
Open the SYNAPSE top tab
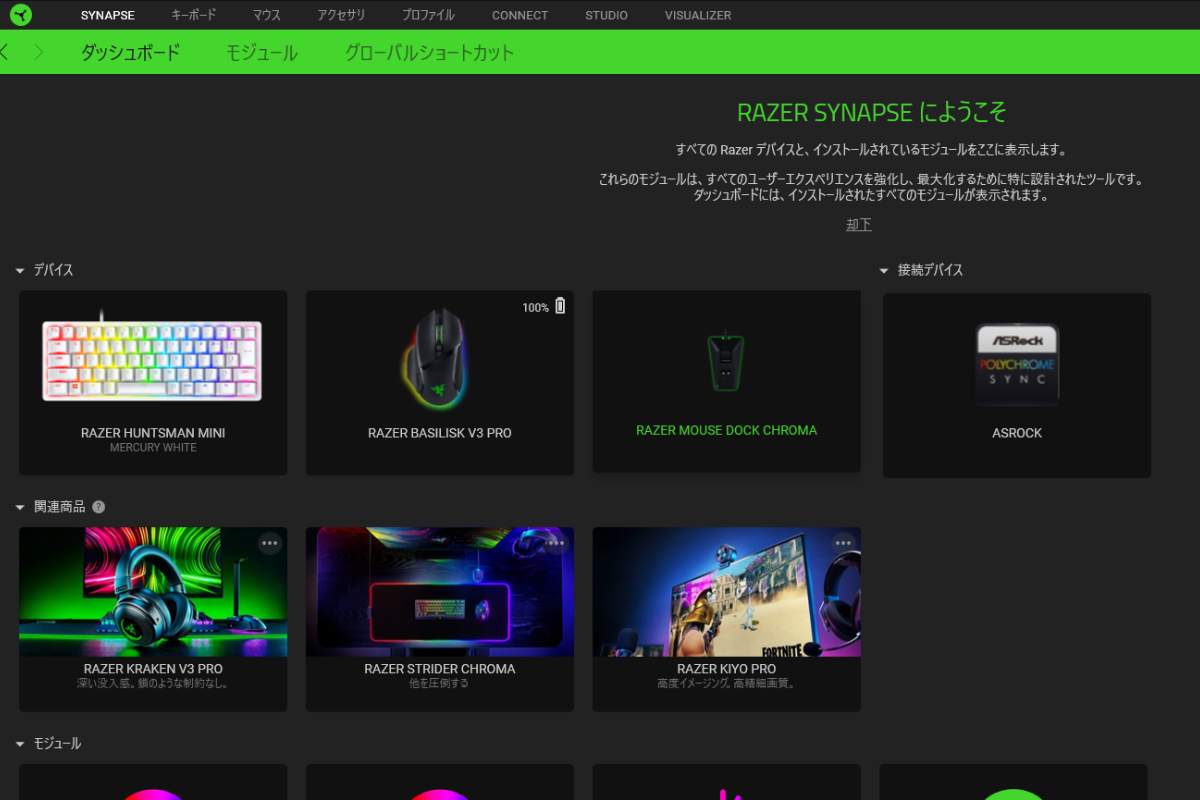click(107, 15)
